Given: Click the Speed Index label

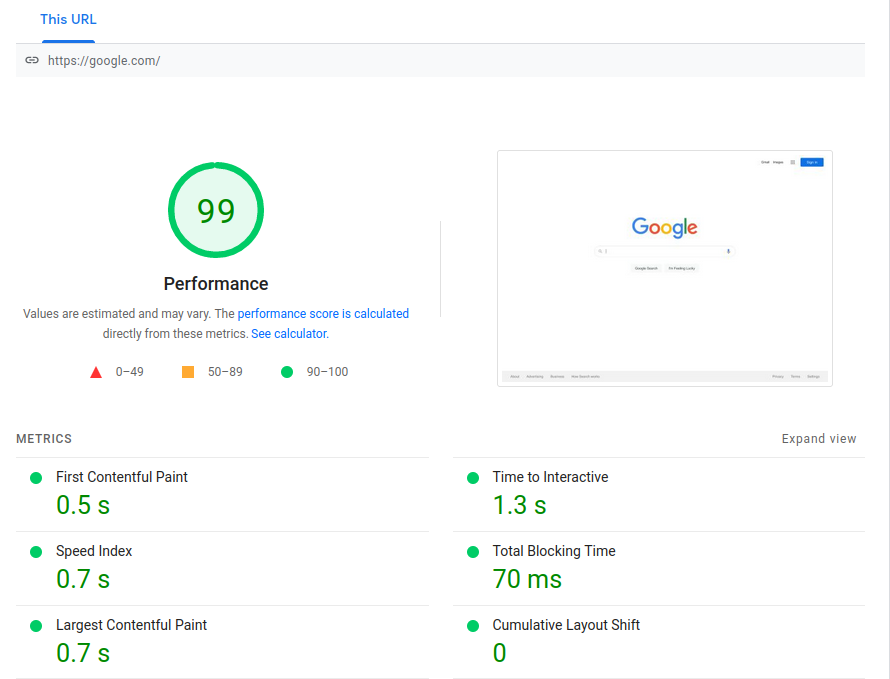Looking at the screenshot, I should coord(94,551).
